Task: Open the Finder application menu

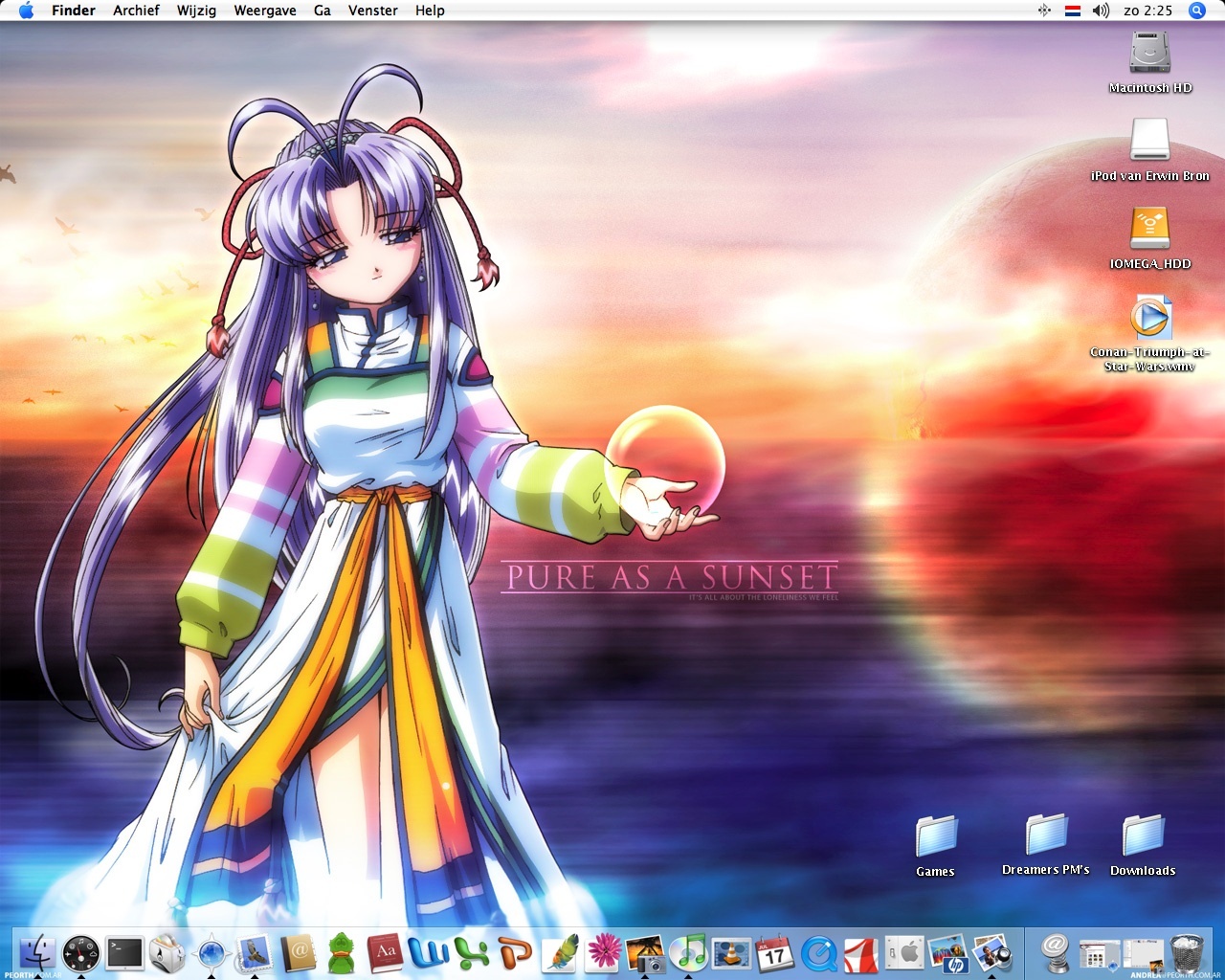Action: [74, 11]
